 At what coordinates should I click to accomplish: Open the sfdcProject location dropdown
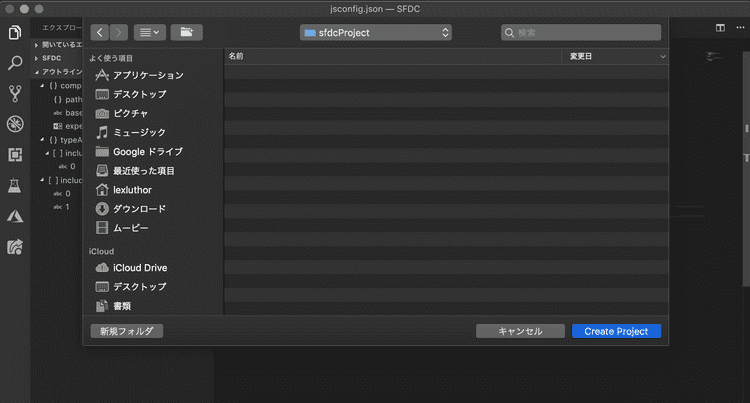point(376,32)
